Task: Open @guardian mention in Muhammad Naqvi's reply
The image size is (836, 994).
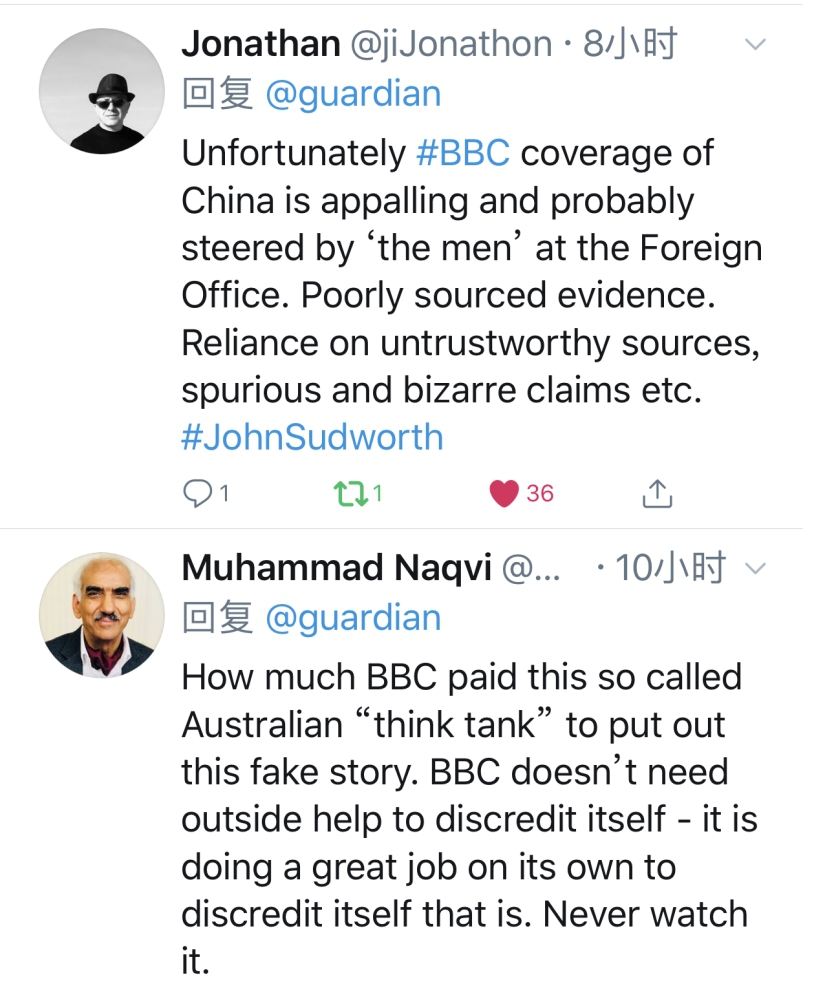Action: click(353, 618)
